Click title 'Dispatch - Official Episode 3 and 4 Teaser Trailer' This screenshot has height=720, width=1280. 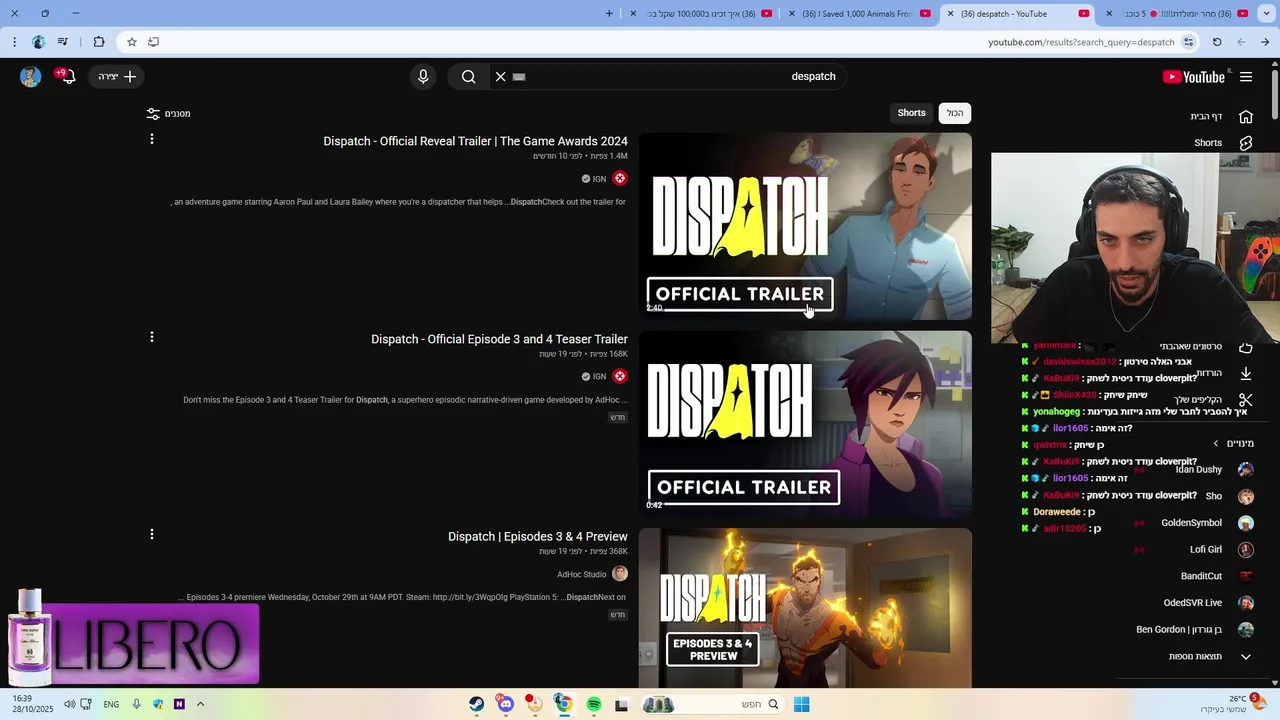[499, 339]
